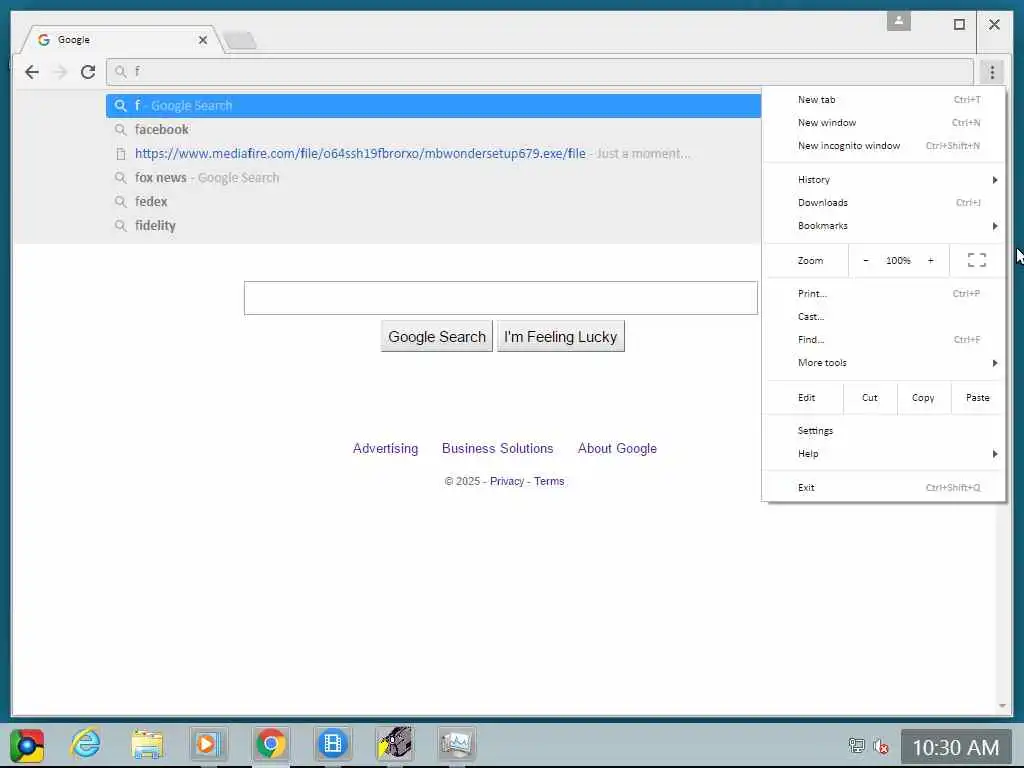Open Settings from the menu
The width and height of the screenshot is (1024, 768).
tap(884, 431)
